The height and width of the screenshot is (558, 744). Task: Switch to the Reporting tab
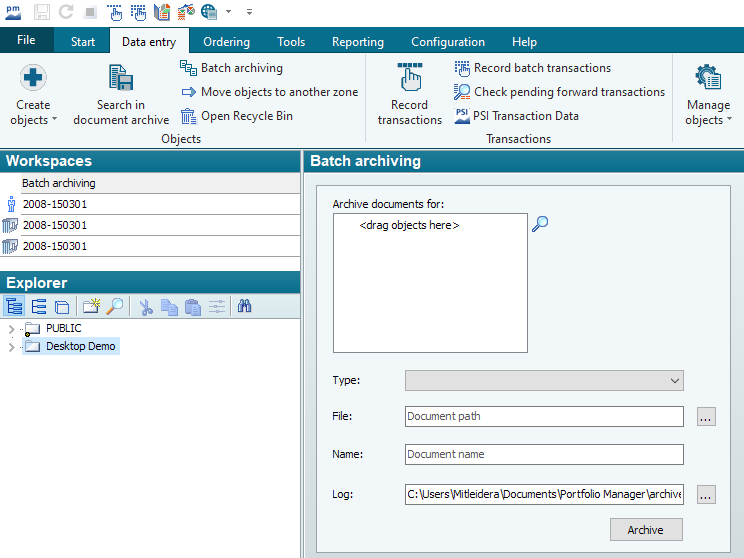point(357,42)
